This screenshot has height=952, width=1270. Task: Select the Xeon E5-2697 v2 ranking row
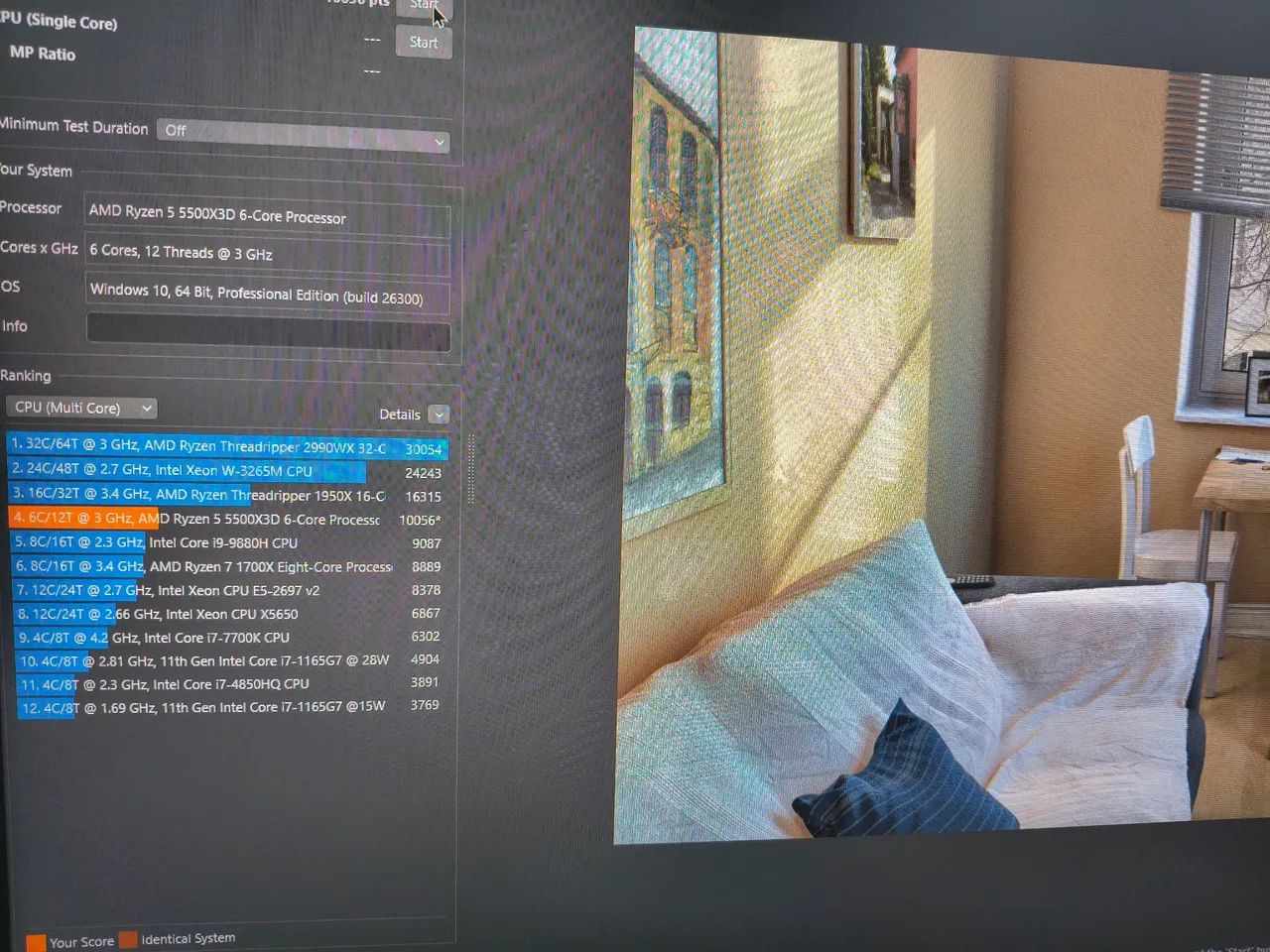[228, 590]
